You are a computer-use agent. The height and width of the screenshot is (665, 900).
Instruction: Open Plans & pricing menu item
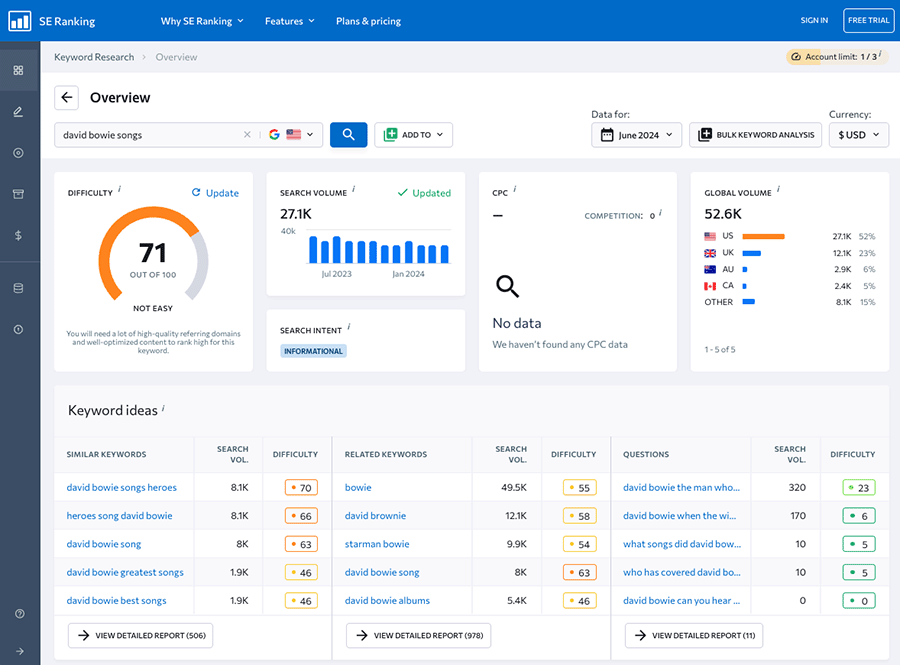(368, 21)
